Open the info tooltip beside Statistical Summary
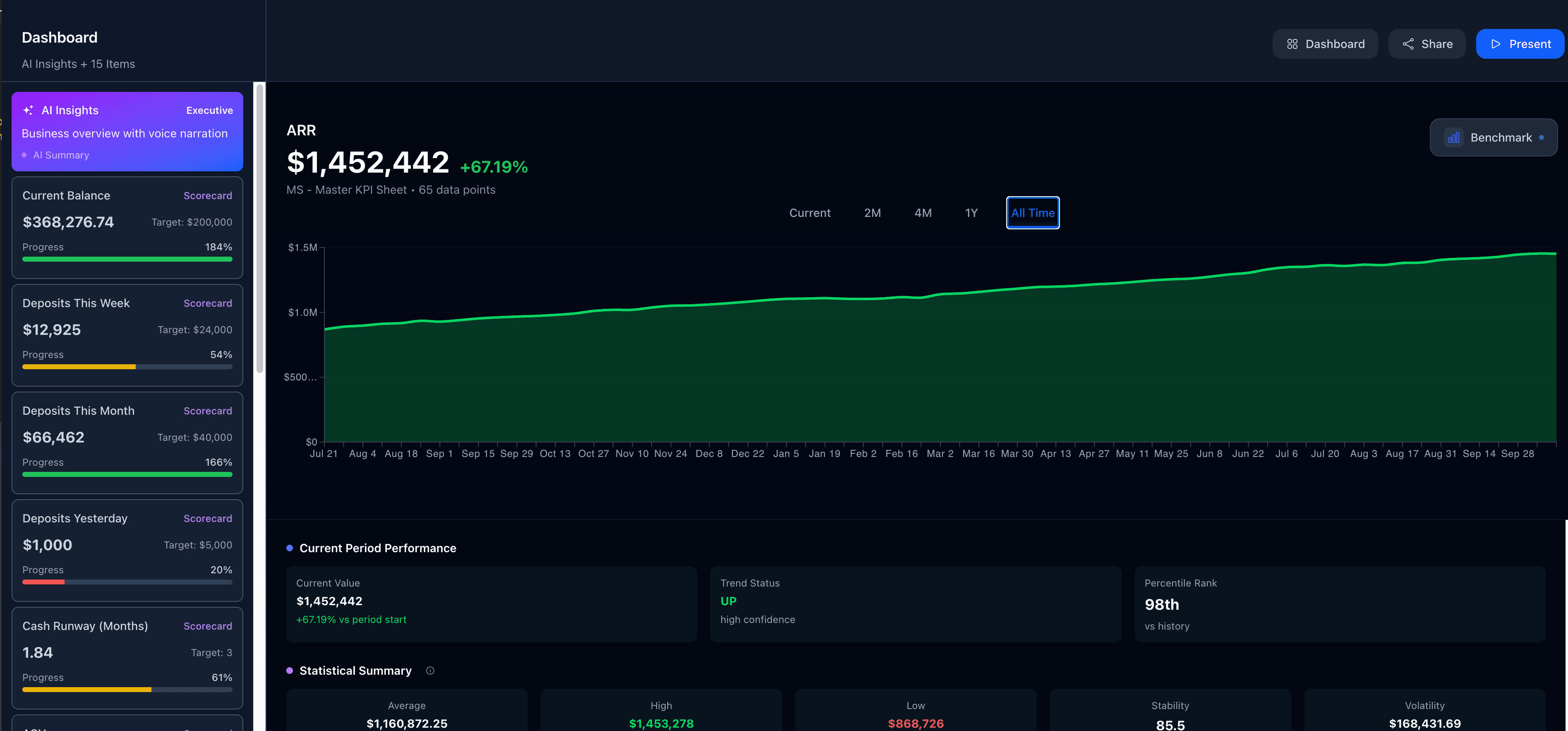This screenshot has width=1568, height=731. pos(430,671)
